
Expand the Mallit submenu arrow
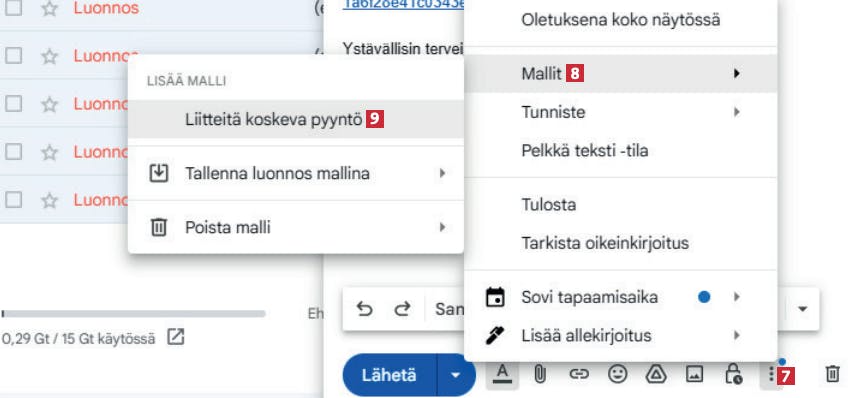tap(736, 73)
